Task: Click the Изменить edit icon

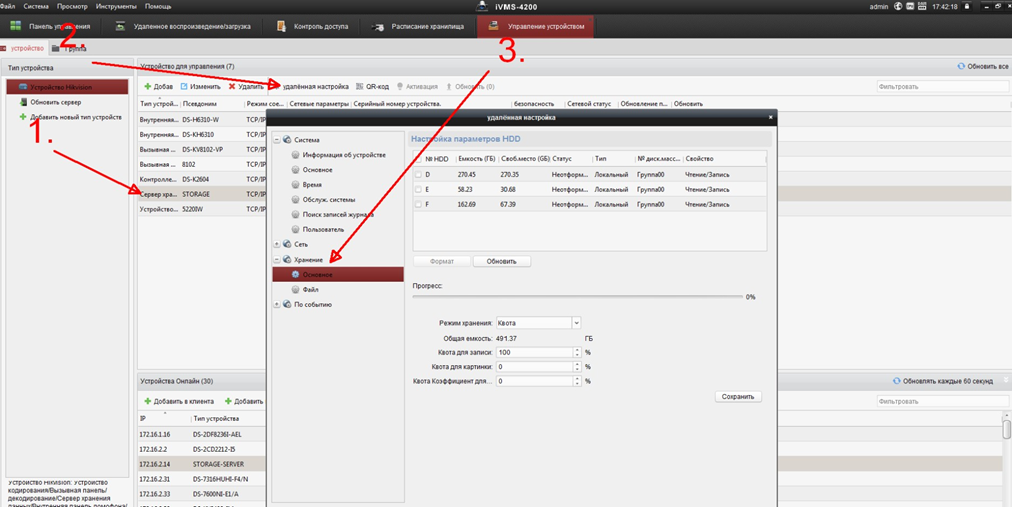Action: (x=184, y=87)
